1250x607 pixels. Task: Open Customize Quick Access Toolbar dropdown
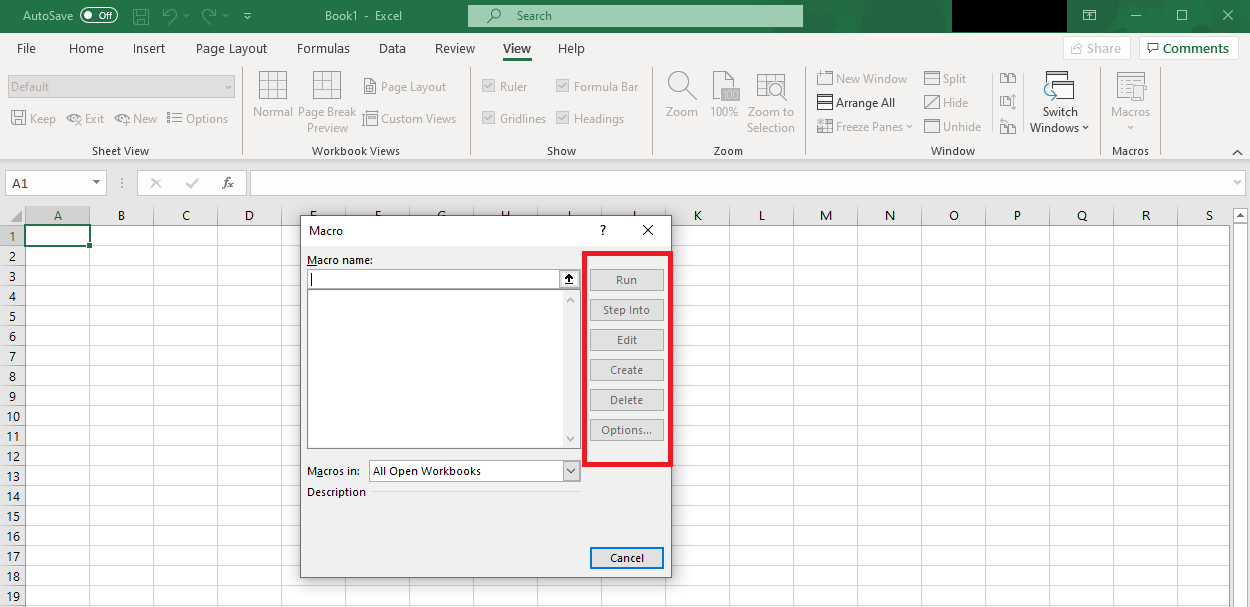pos(247,16)
